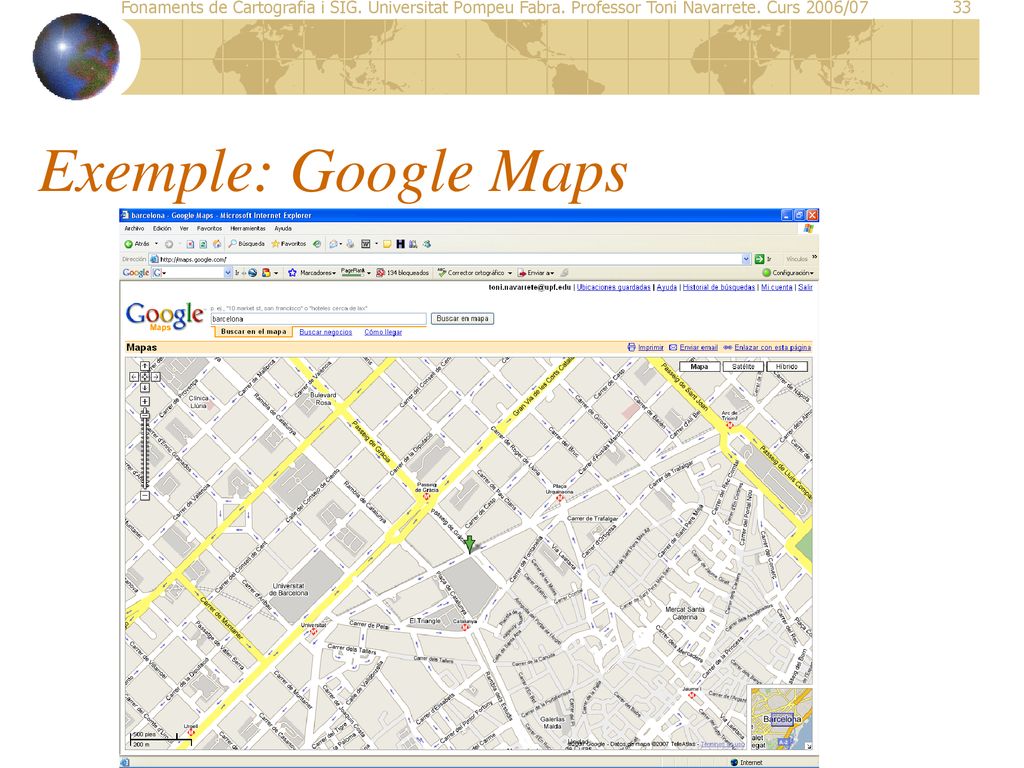This screenshot has height=768, width=1024.
Task: Click the recenter map button between arrows
Action: pos(145,377)
